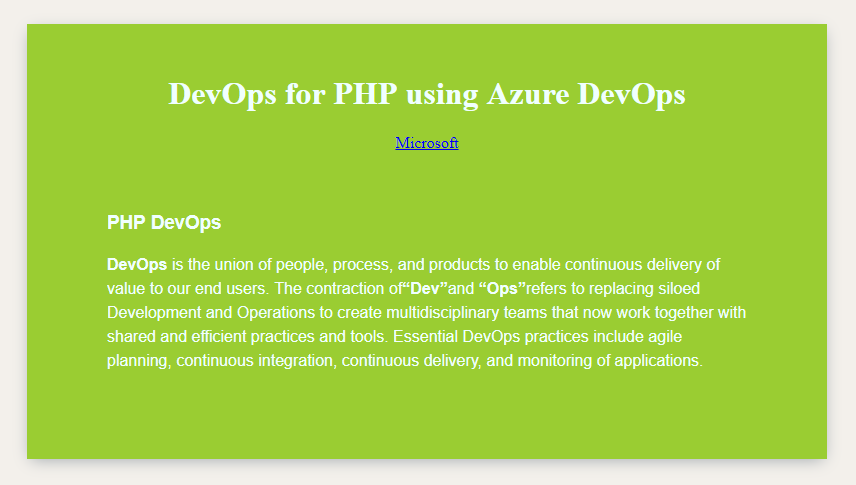856x485 pixels.
Task: Click the bold 'DevOps' word starting the paragraph
Action: [137, 265]
